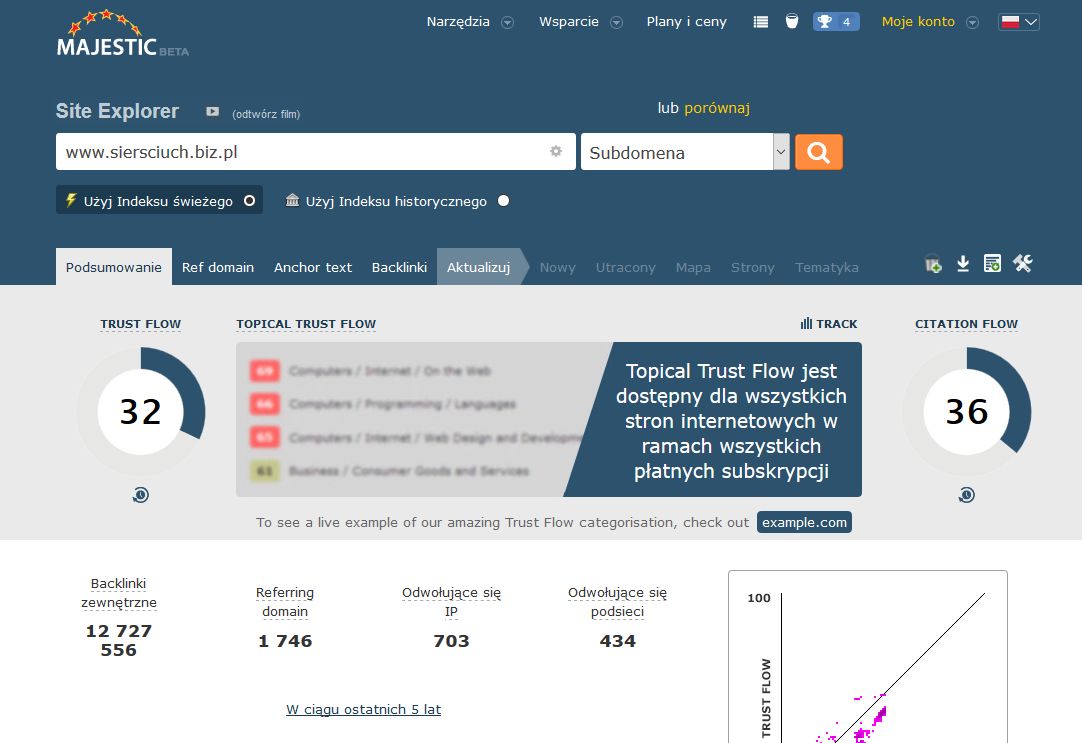Open the list icon in top navigation
Image resolution: width=1082 pixels, height=743 pixels.
tap(760, 22)
